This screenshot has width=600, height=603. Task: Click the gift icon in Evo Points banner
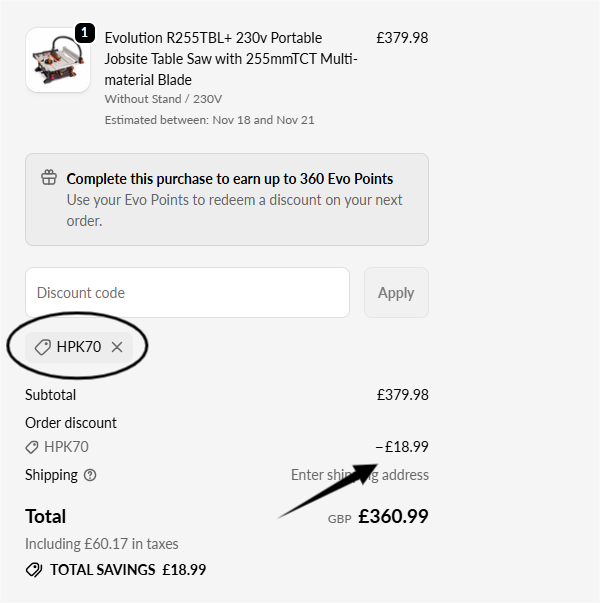(x=49, y=178)
